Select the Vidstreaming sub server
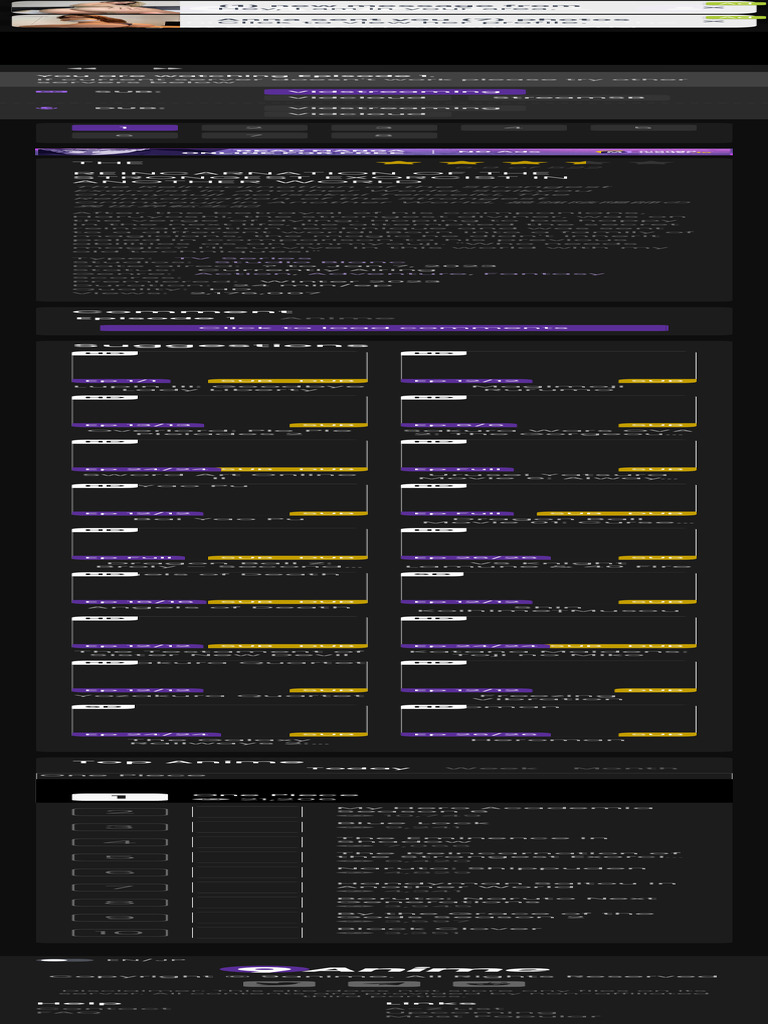 click(394, 92)
